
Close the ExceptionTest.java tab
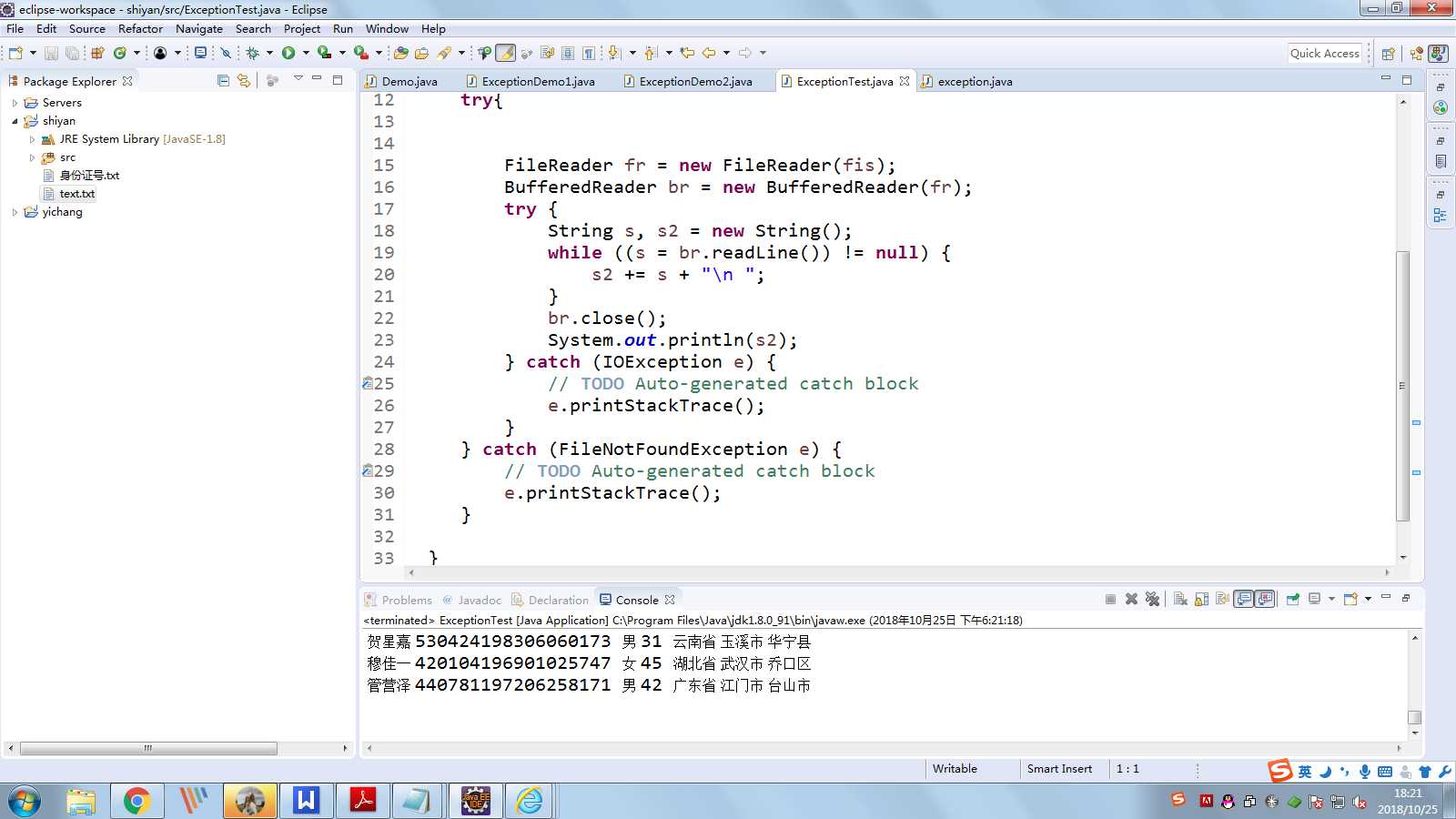pos(904,81)
